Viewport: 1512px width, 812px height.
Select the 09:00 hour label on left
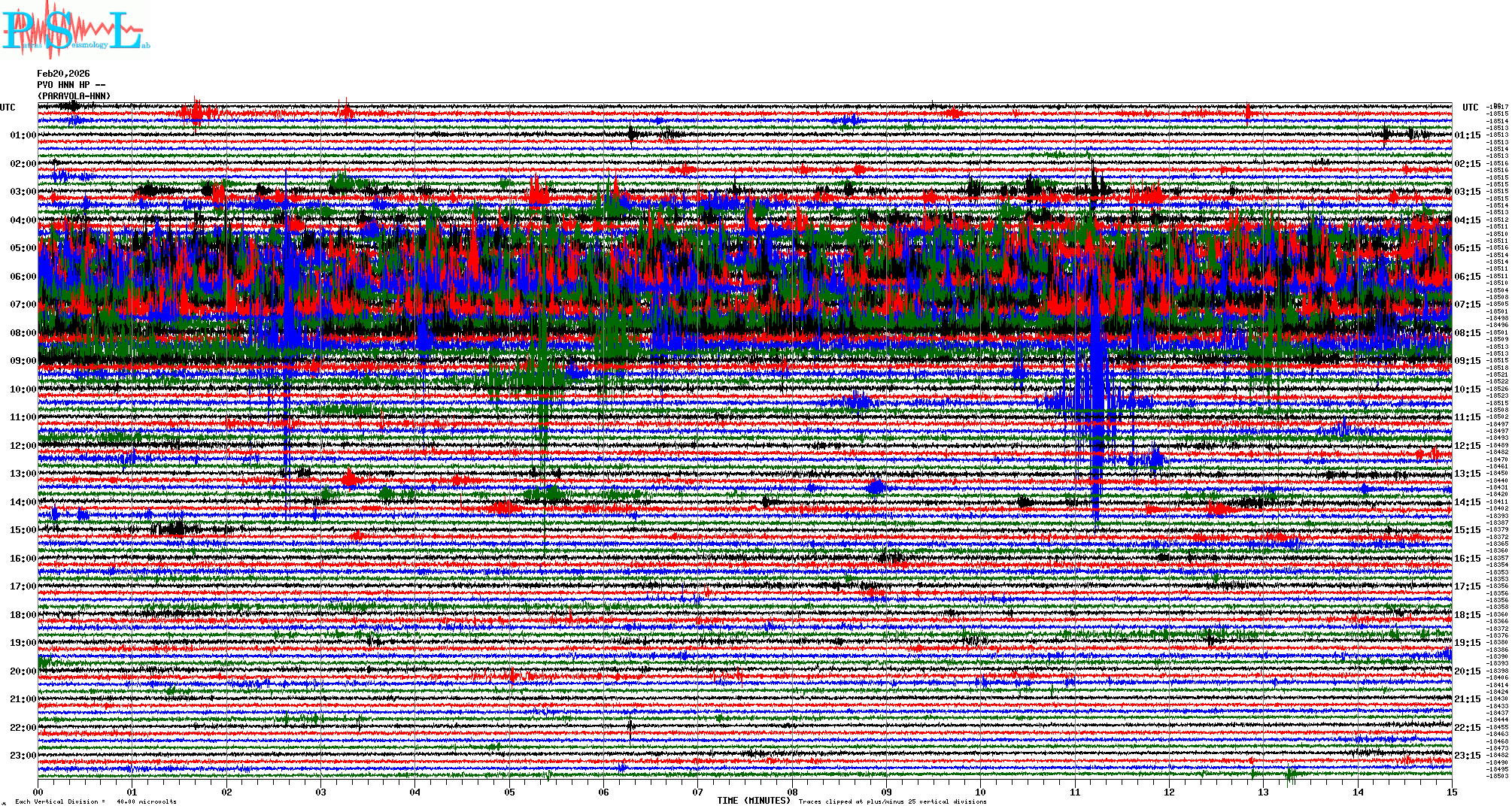pos(23,361)
